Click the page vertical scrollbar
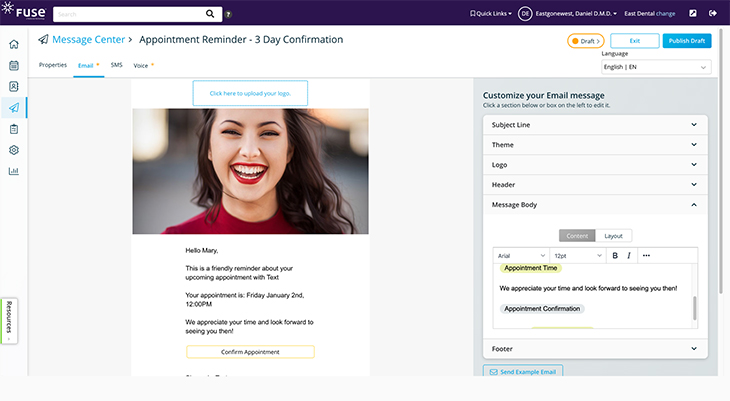The height and width of the screenshot is (401, 730). 721,161
